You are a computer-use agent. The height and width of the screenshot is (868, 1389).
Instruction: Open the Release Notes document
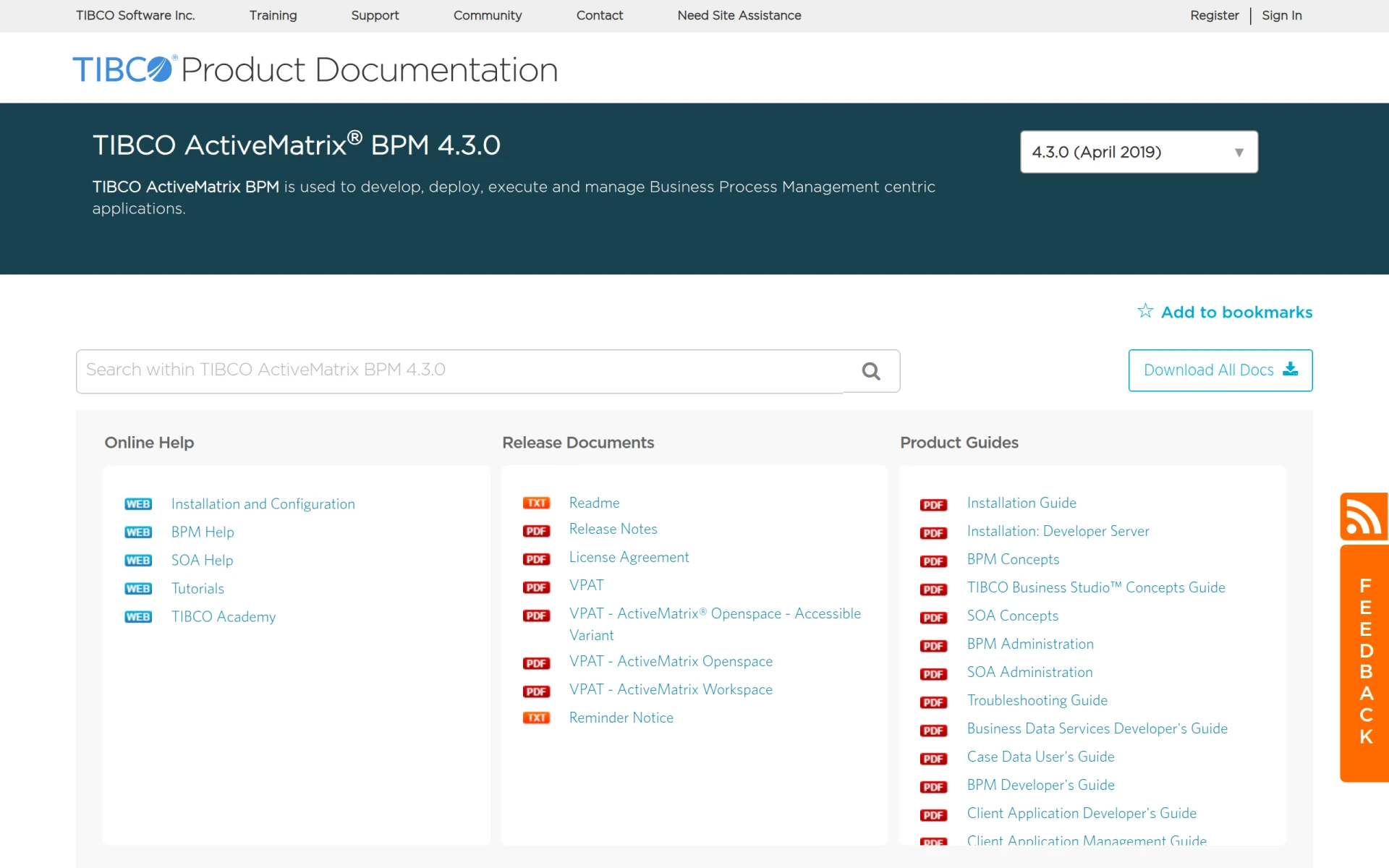tap(613, 529)
